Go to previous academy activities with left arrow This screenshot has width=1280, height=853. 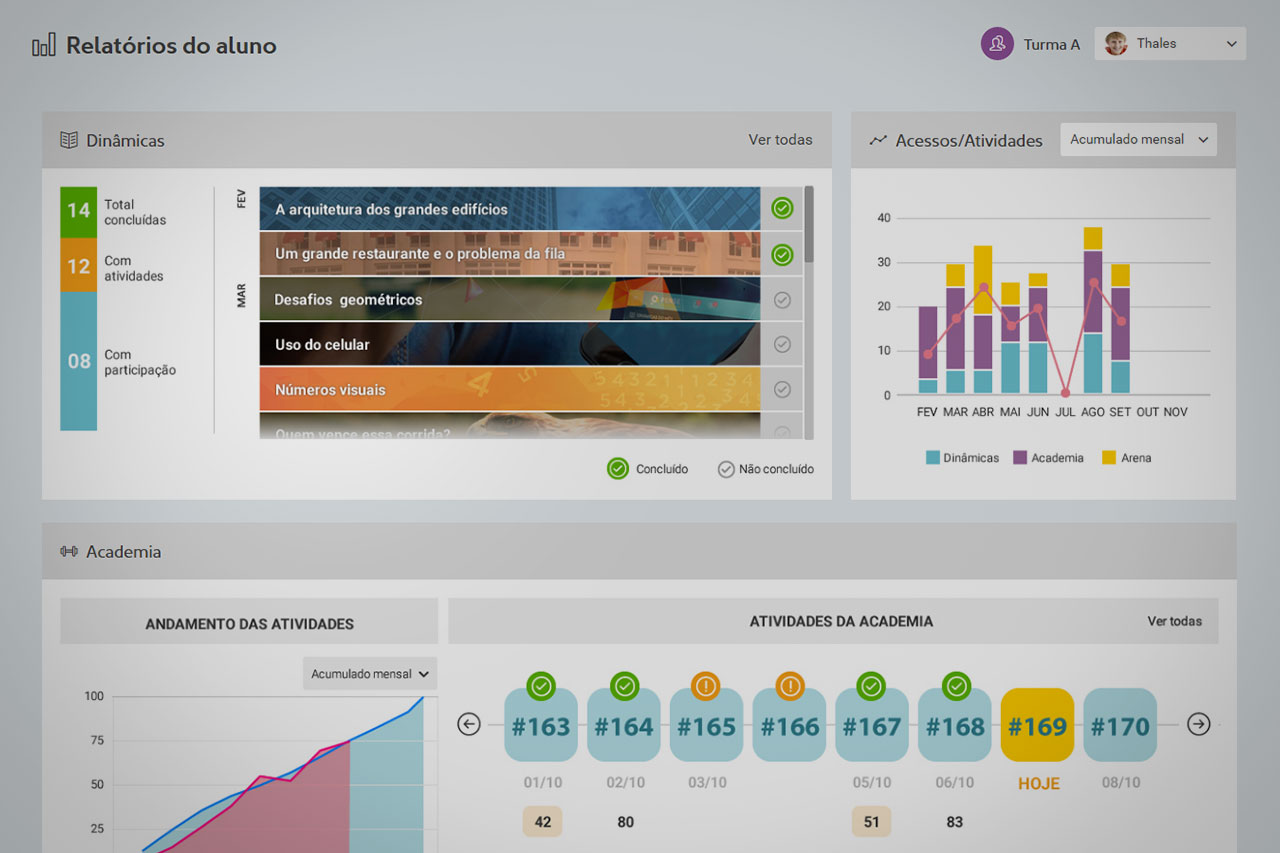469,724
